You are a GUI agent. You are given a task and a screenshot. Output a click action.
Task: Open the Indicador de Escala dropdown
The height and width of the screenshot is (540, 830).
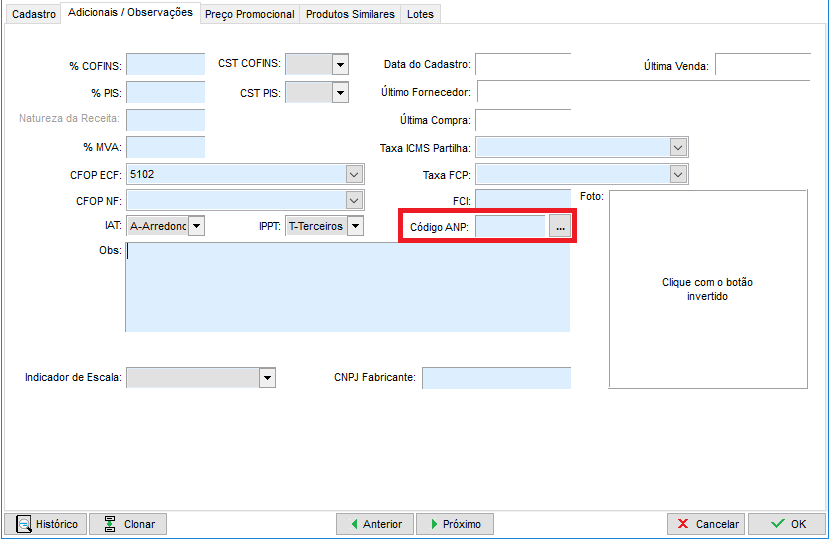[x=267, y=378]
